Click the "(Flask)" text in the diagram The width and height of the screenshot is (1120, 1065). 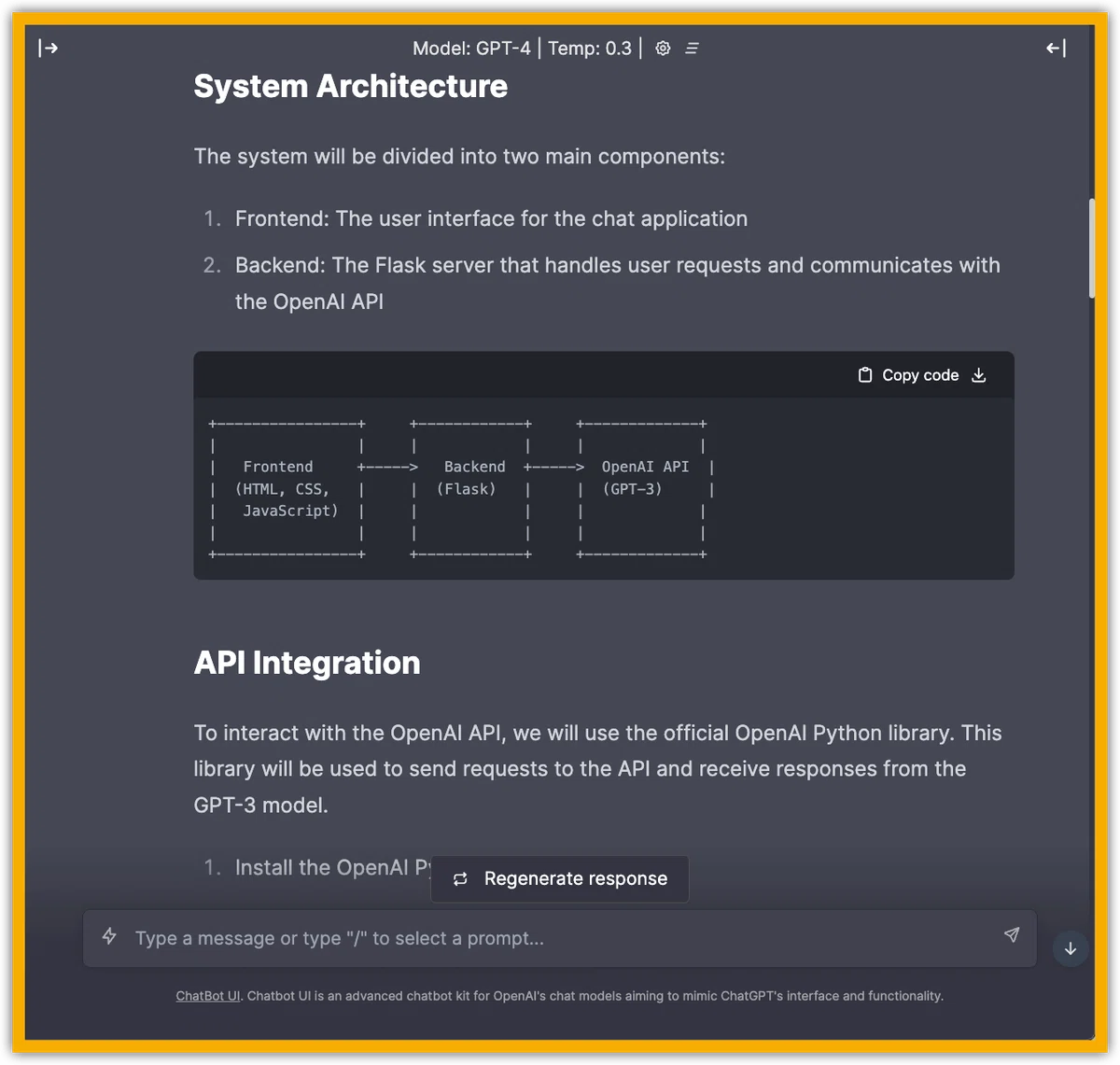(467, 489)
